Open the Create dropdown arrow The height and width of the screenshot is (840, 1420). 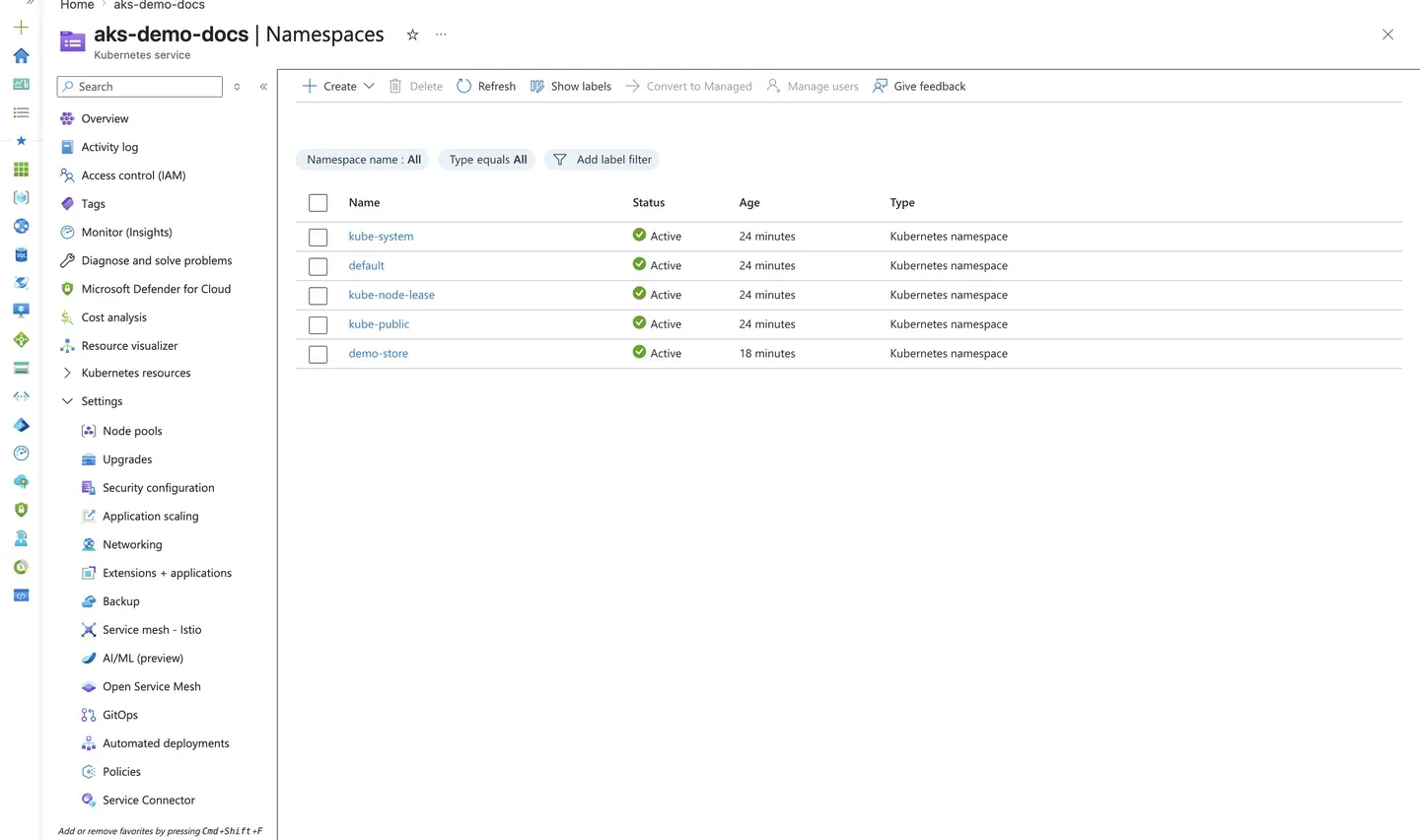point(369,86)
